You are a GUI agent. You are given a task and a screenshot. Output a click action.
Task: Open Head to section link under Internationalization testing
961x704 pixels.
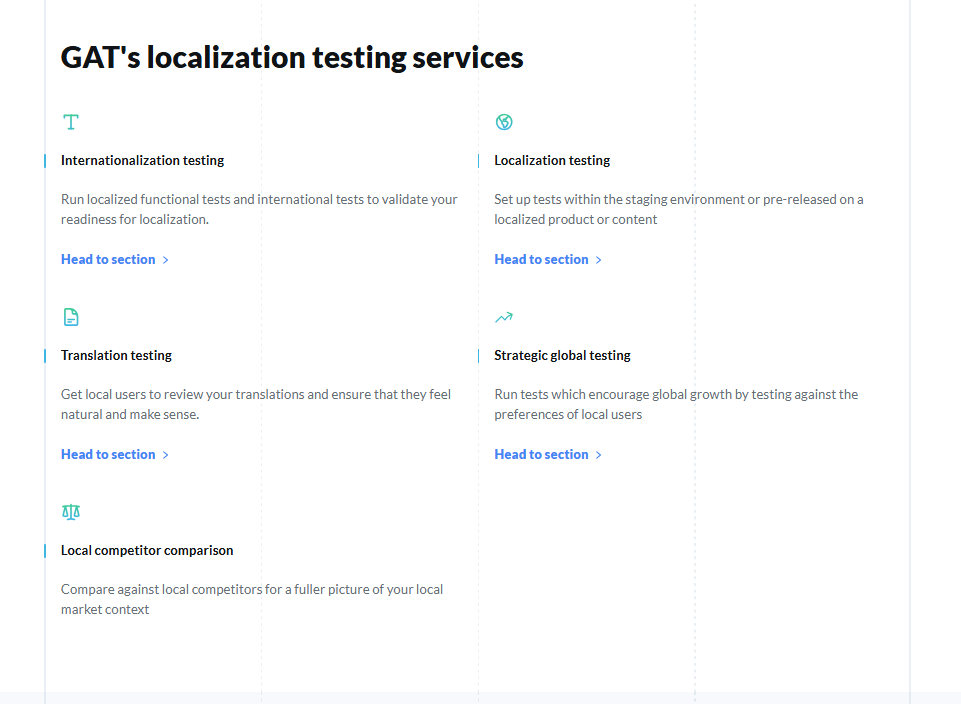click(108, 259)
